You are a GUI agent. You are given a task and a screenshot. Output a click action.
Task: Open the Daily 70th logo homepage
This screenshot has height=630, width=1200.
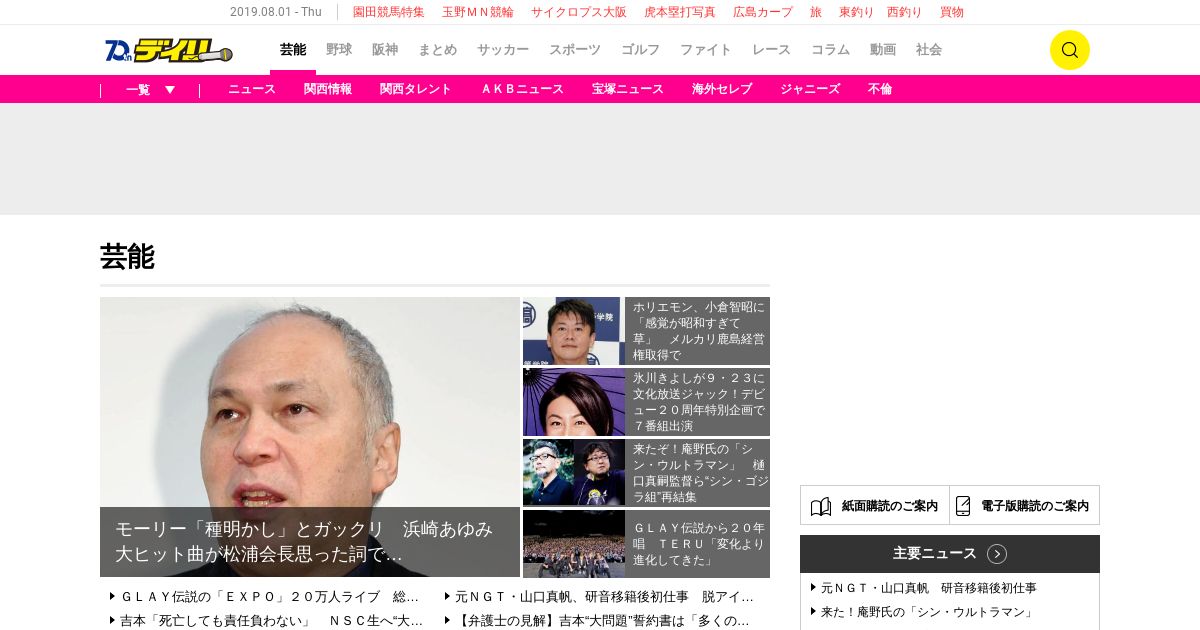(x=168, y=50)
